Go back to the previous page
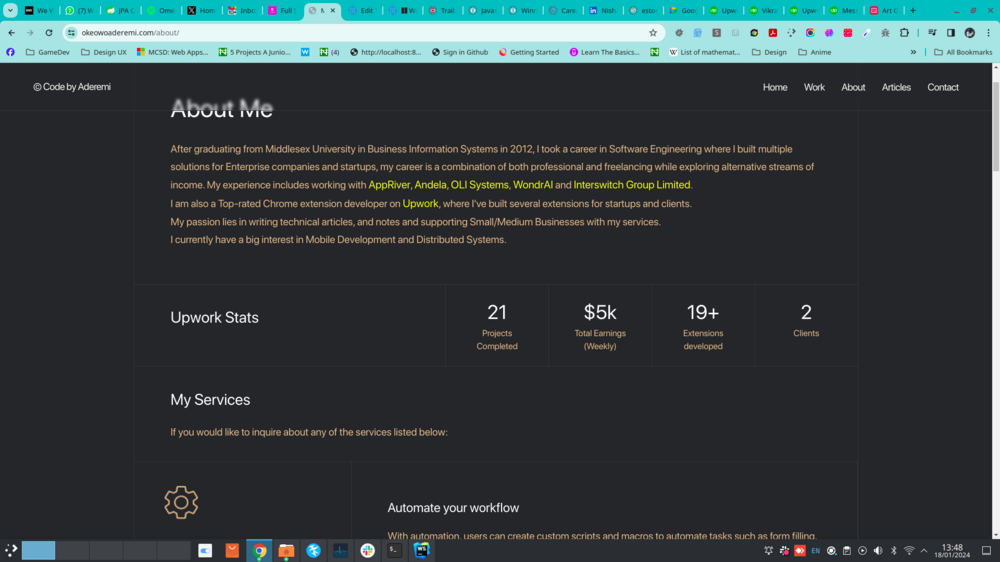Viewport: 1000px width, 562px height. click(11, 33)
